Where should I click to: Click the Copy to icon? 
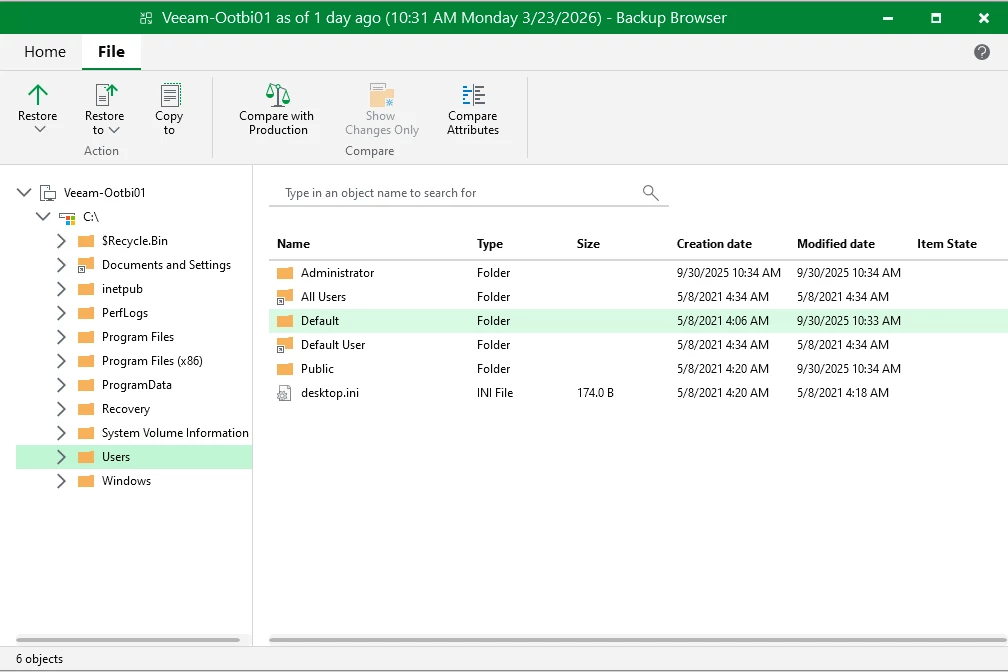(170, 95)
